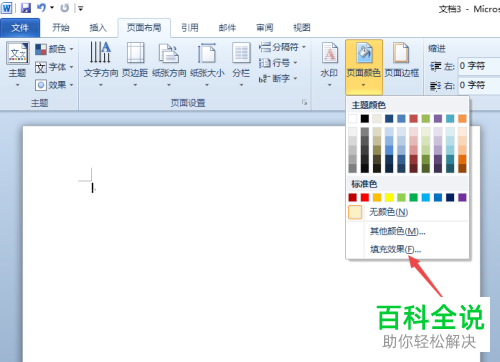
Task: Switch to the 插入 ribbon tab
Action: click(98, 28)
